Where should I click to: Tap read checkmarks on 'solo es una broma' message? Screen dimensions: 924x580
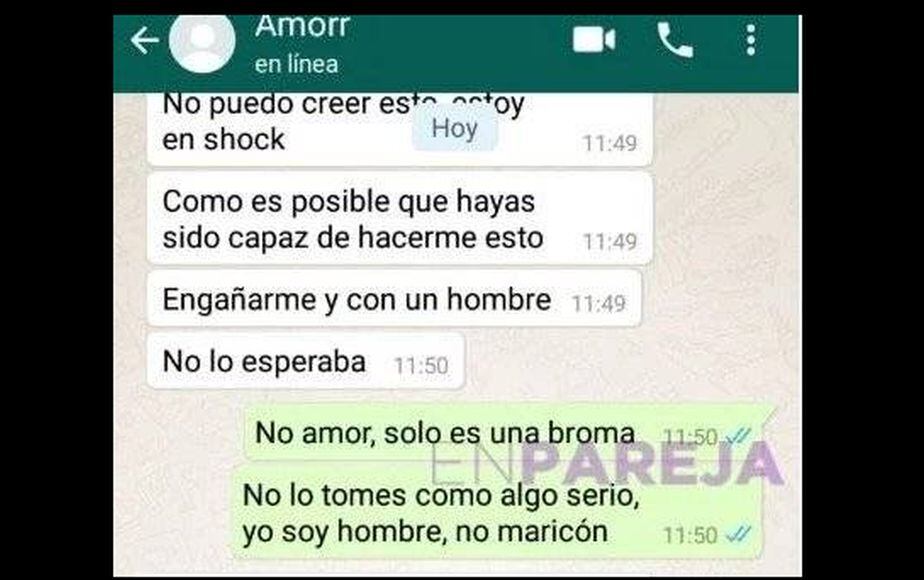pos(738,437)
